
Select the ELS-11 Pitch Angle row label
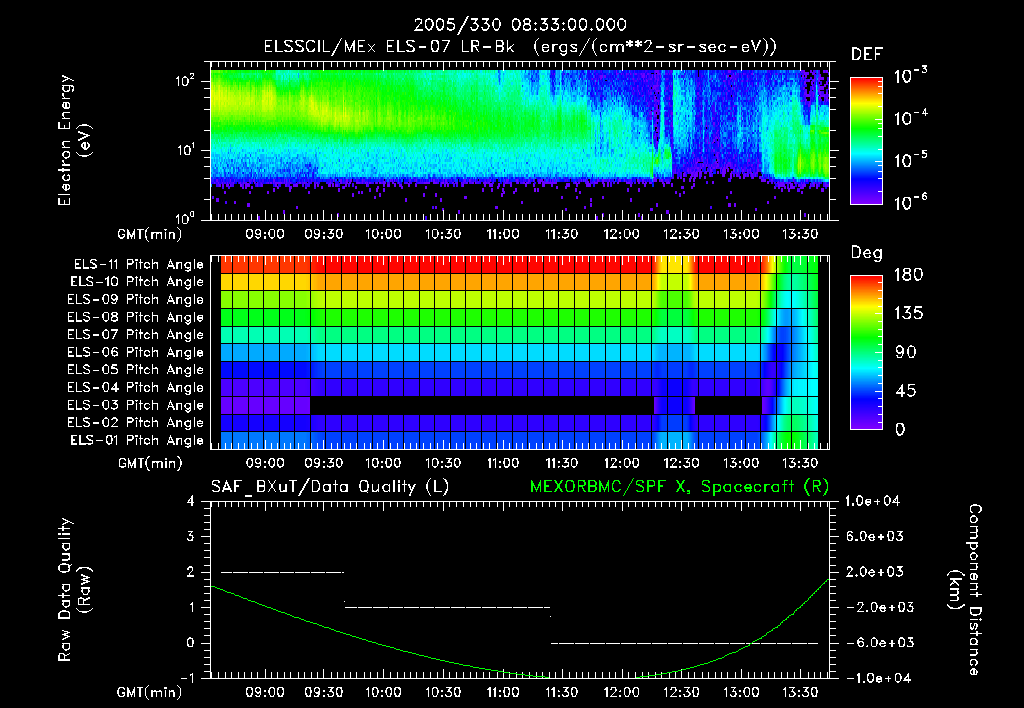(138, 265)
